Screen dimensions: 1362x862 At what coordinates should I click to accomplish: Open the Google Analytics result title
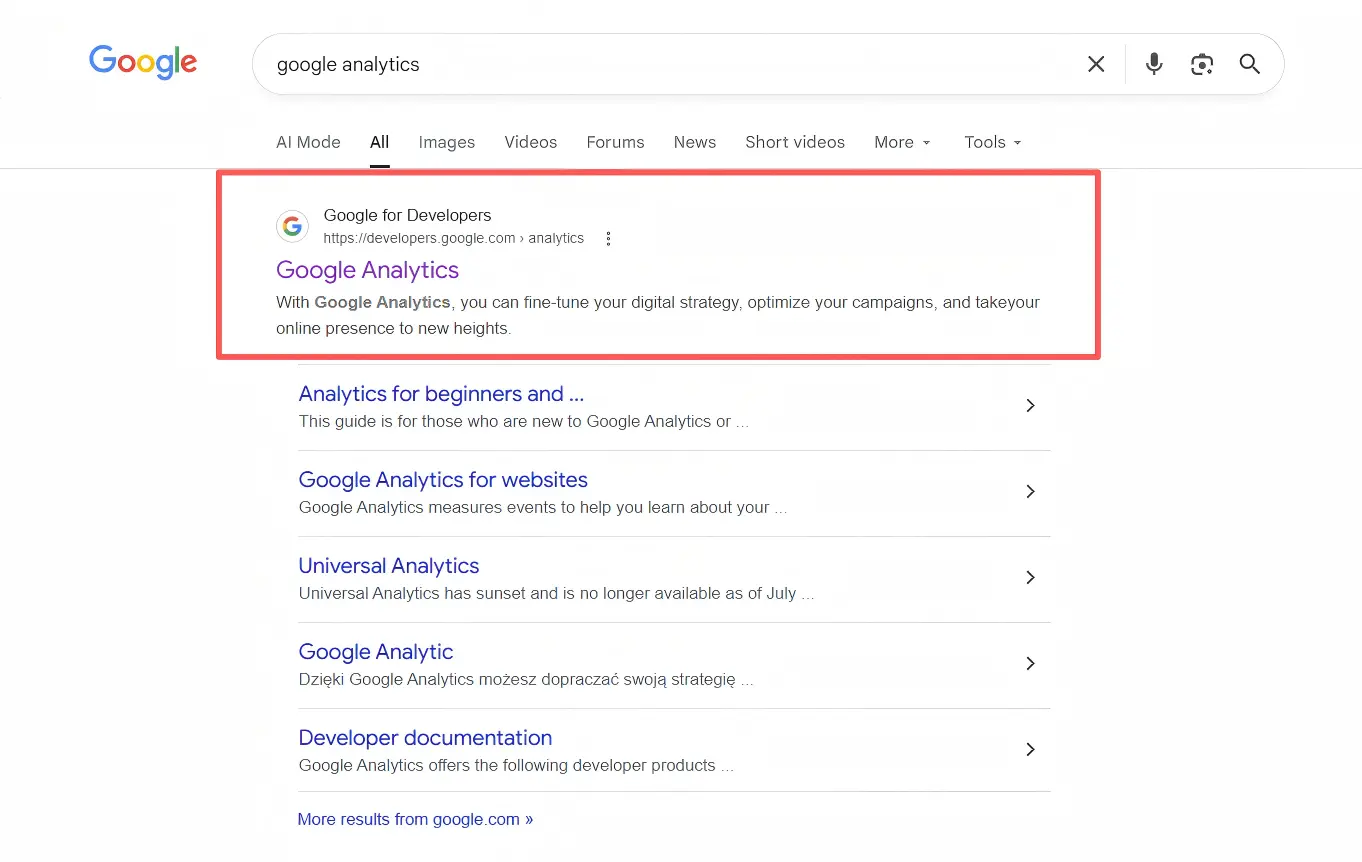click(367, 270)
